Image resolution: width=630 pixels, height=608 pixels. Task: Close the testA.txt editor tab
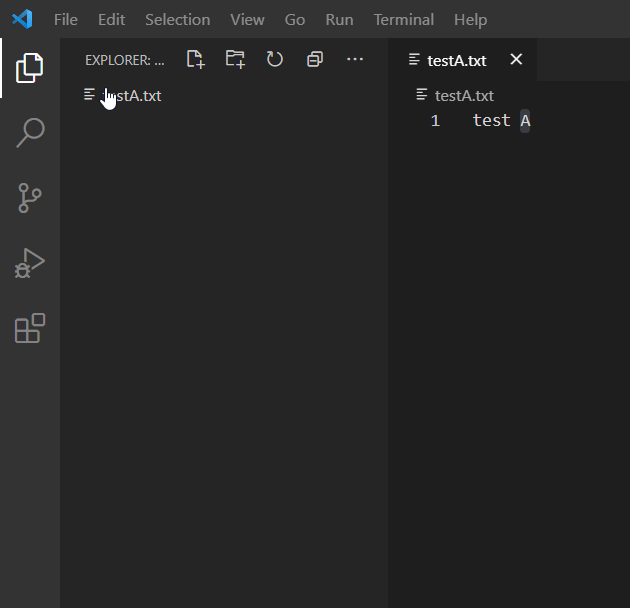516,60
